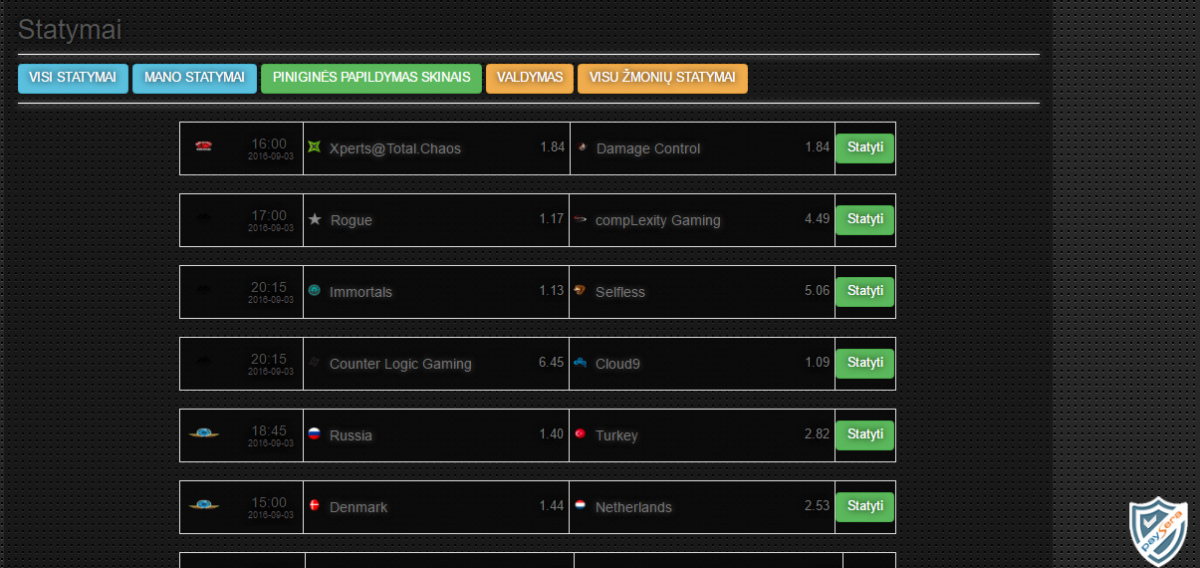Image resolution: width=1200 pixels, height=568 pixels.
Task: Click Statyti for Denmark vs Netherlands
Action: click(x=865, y=507)
